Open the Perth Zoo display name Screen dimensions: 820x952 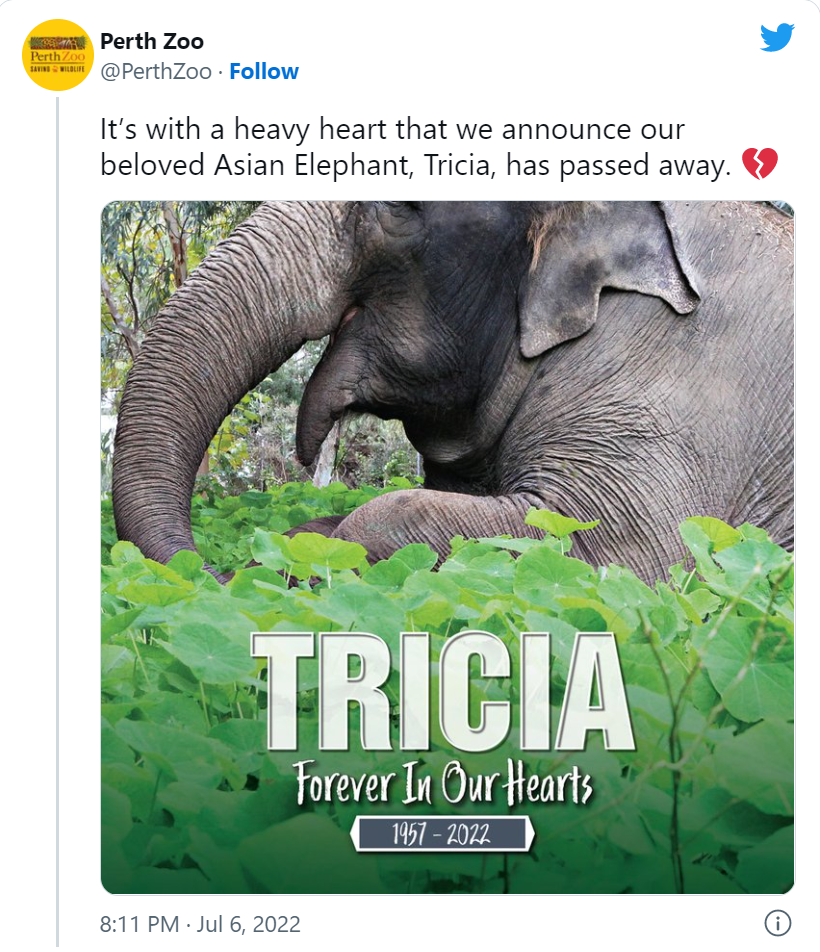click(x=152, y=41)
